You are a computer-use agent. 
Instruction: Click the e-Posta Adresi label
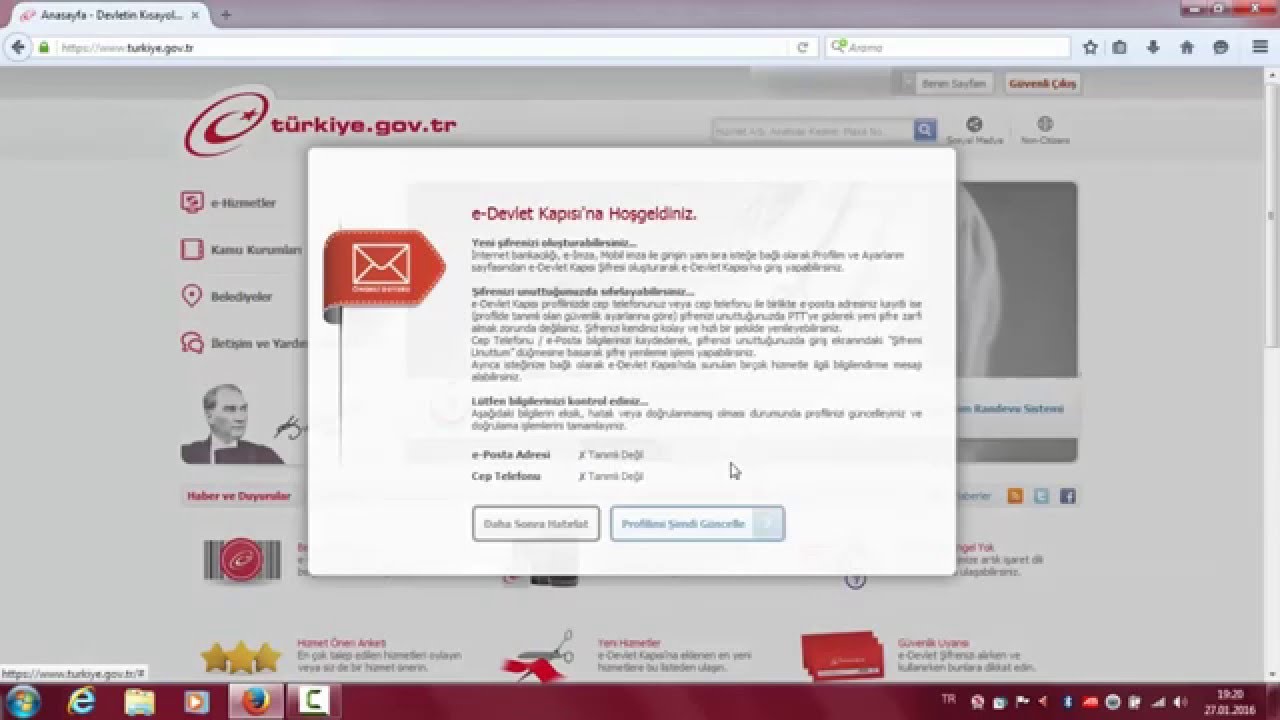click(x=511, y=454)
